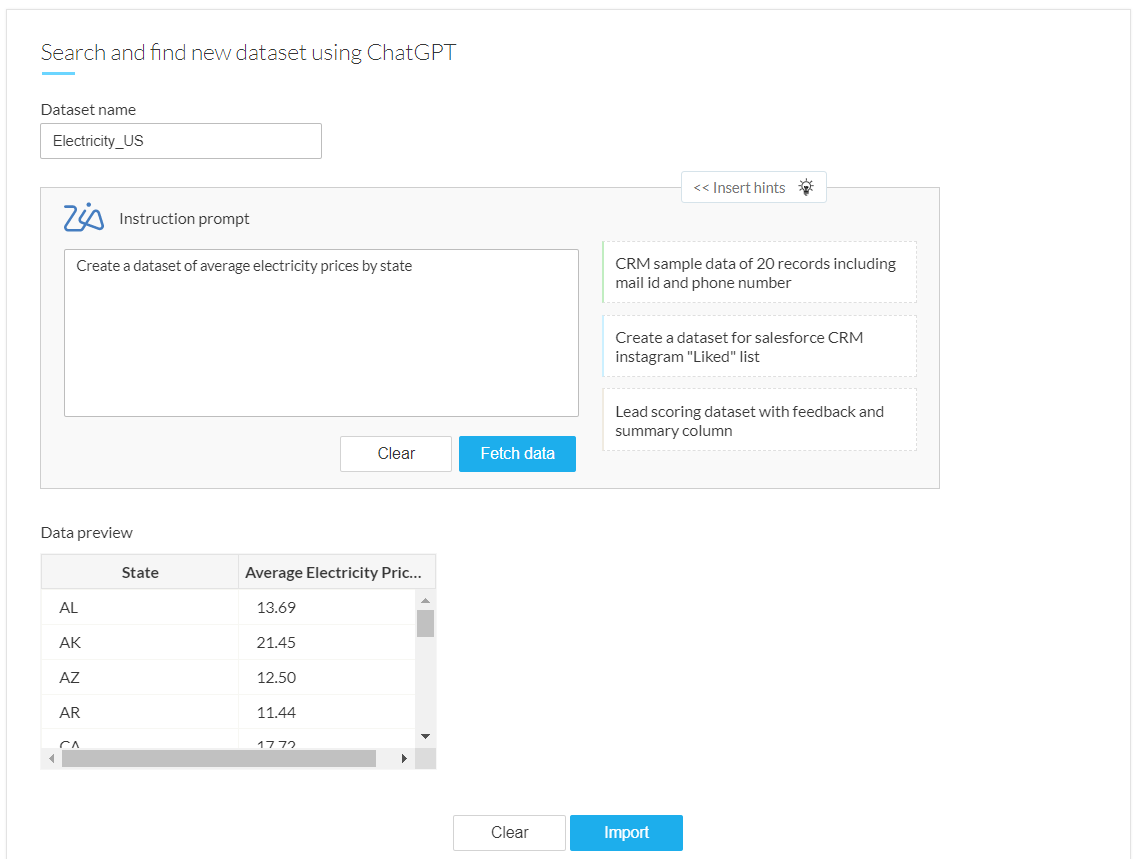The height and width of the screenshot is (859, 1142).
Task: Select the salesforce CRM instagram hint
Action: pyautogui.click(x=759, y=347)
